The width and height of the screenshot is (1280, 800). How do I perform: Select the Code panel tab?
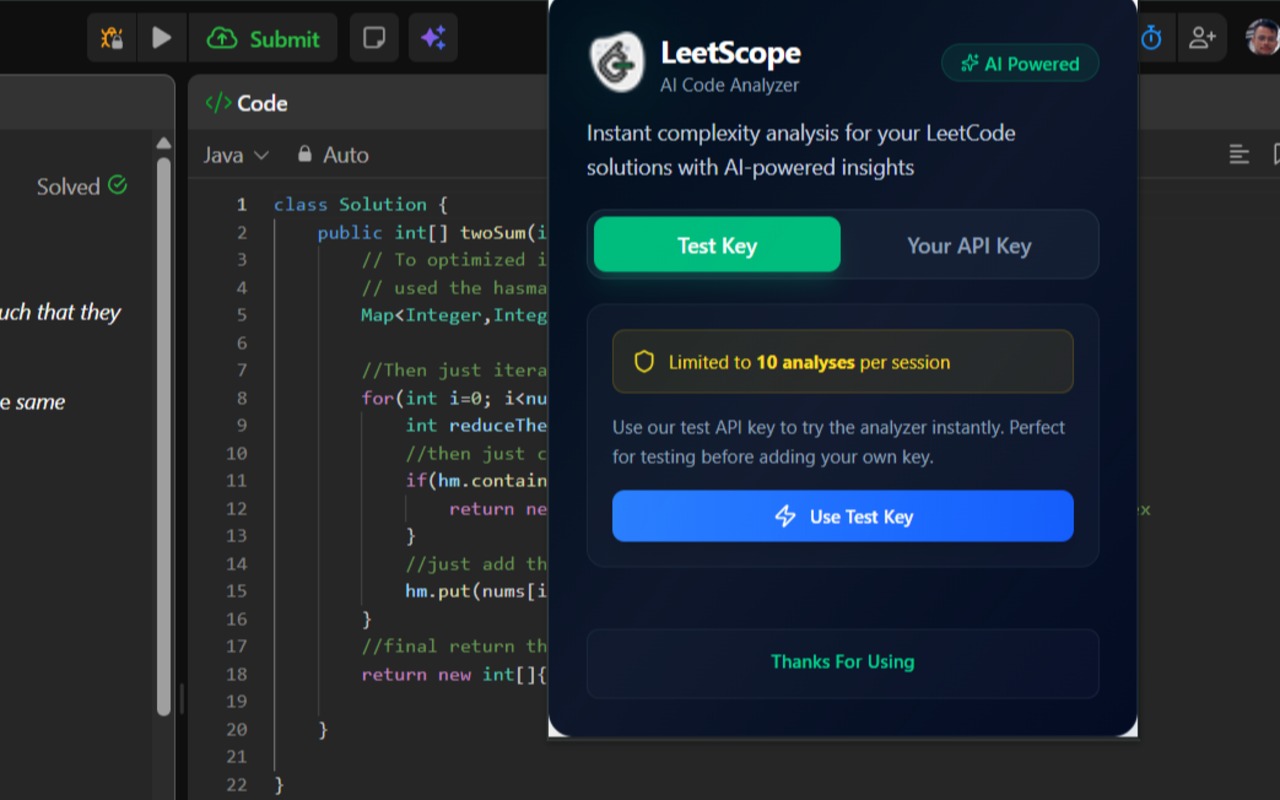247,103
